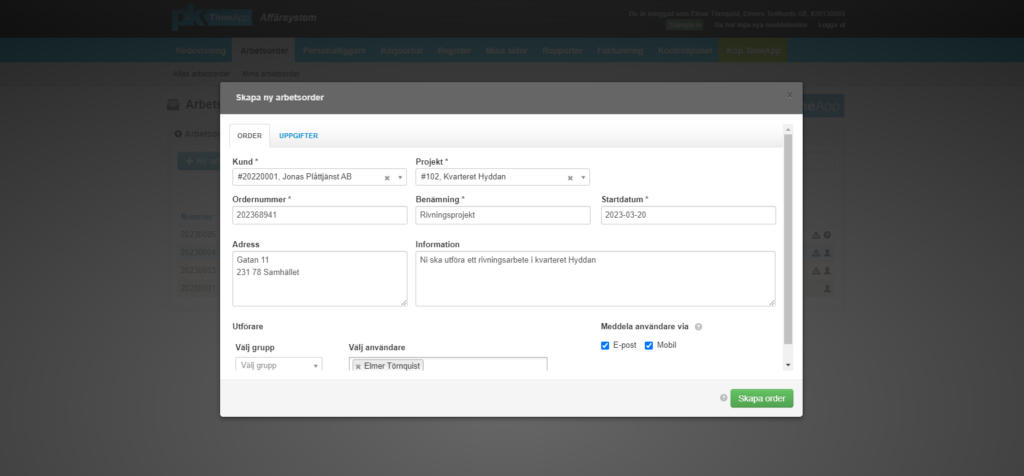The height and width of the screenshot is (476, 1024).
Task: Click the Startdatum date field
Action: [x=688, y=215]
